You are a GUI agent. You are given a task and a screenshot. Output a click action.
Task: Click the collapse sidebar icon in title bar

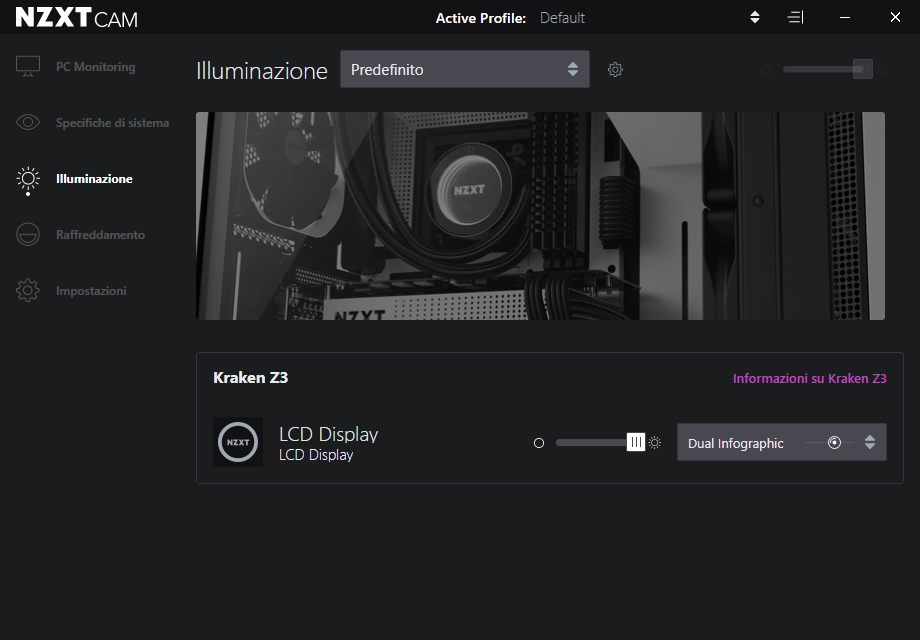click(795, 18)
